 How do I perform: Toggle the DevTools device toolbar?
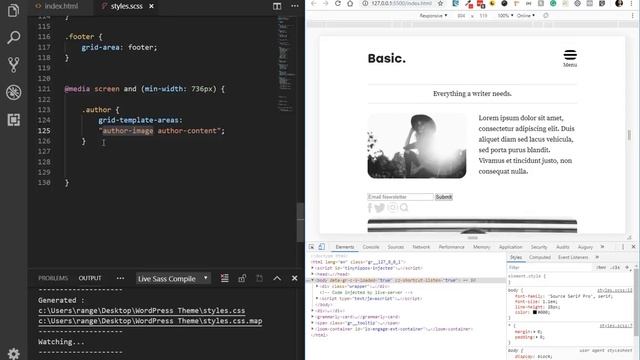pos(322,247)
